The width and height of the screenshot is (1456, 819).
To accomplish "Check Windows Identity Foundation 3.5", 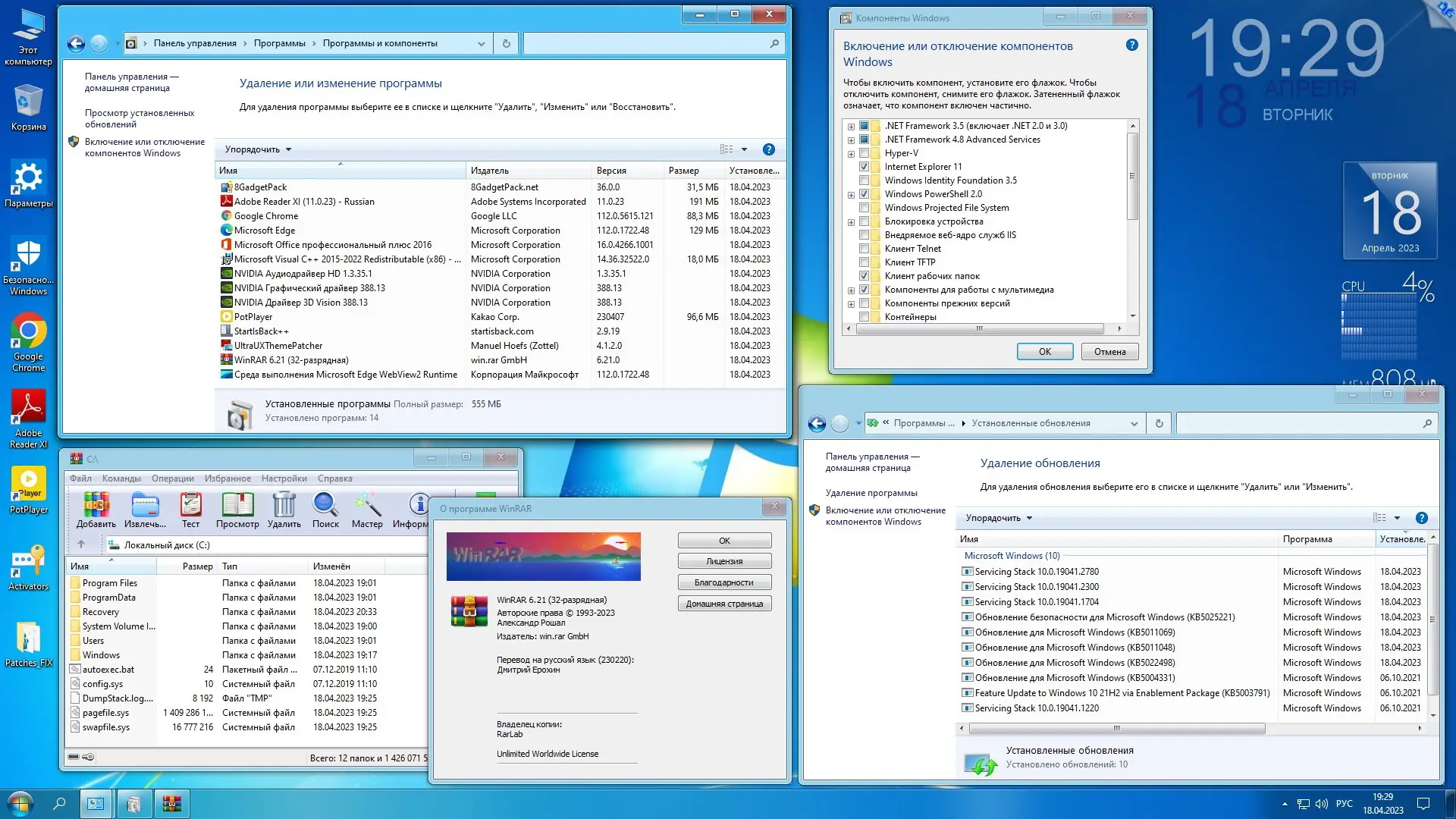I will [x=864, y=180].
